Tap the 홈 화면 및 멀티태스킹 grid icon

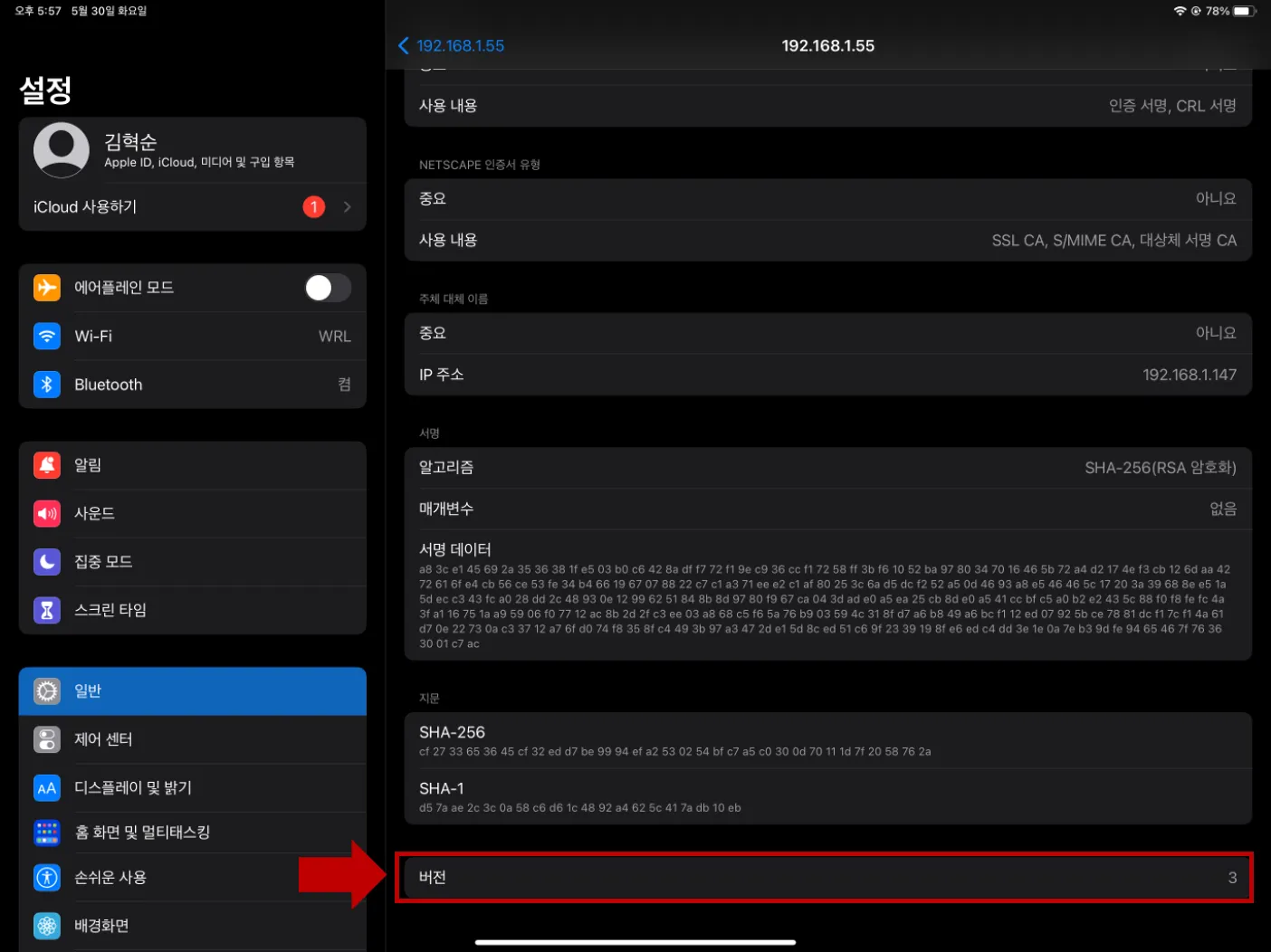pyautogui.click(x=47, y=833)
